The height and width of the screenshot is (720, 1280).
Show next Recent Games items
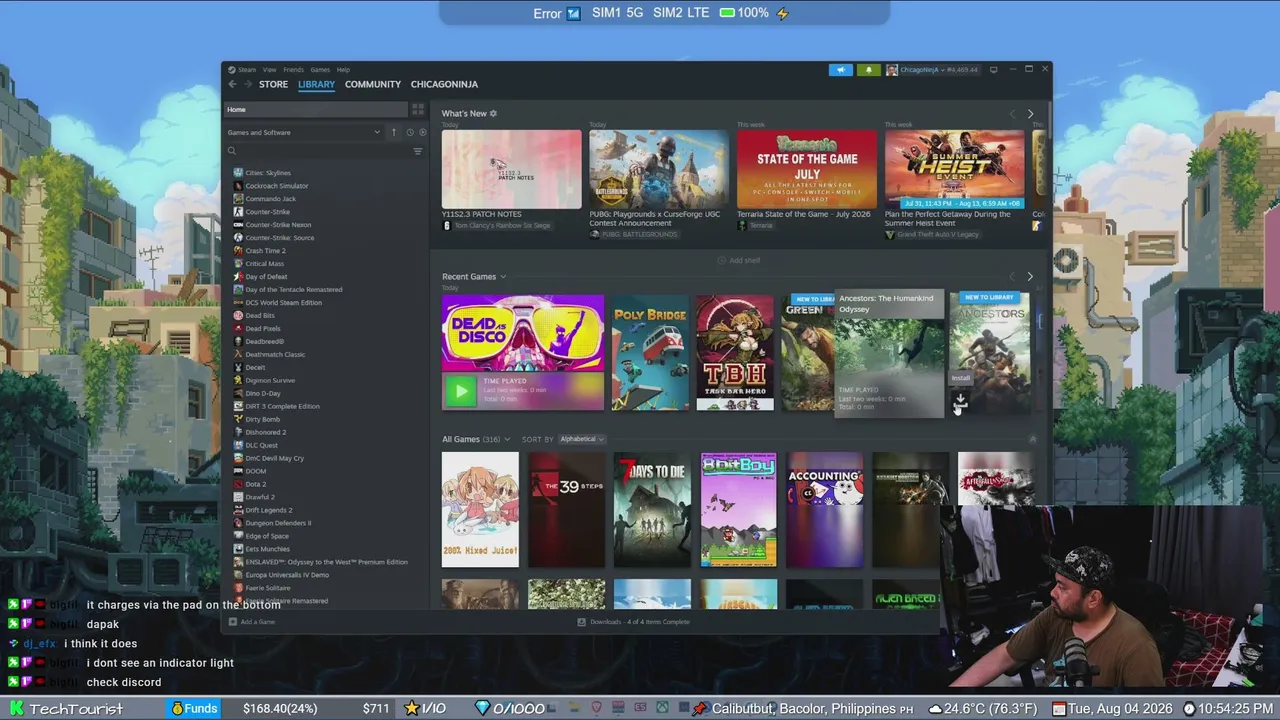tap(1030, 277)
